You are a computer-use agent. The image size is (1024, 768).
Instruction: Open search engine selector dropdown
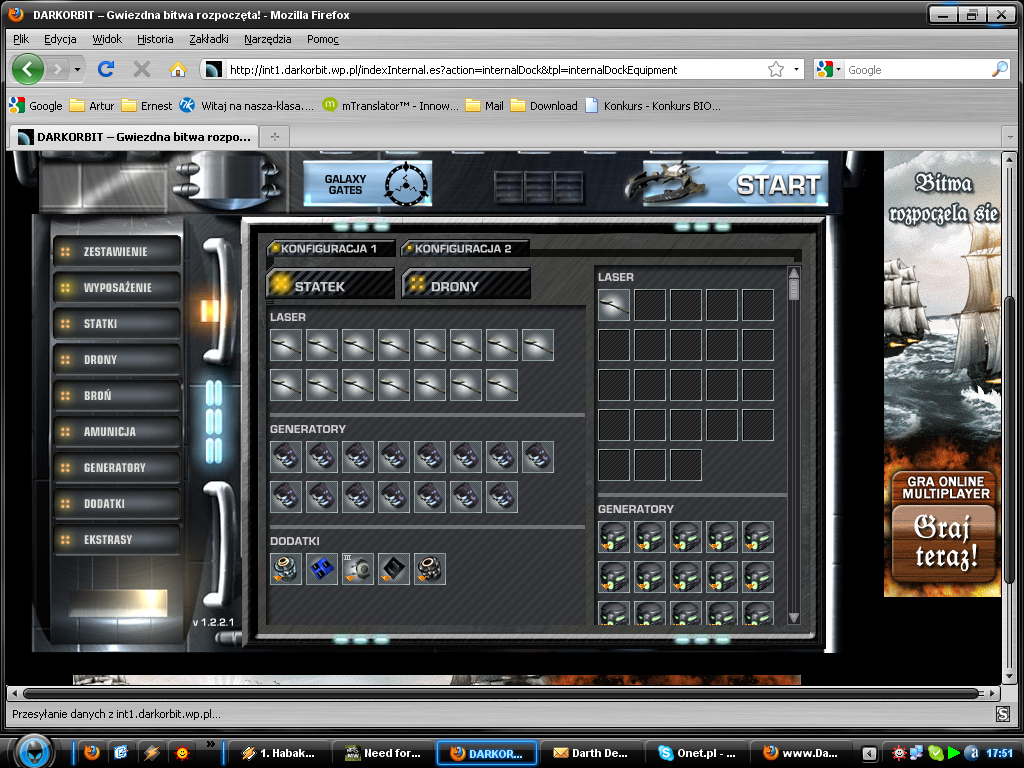tap(828, 69)
